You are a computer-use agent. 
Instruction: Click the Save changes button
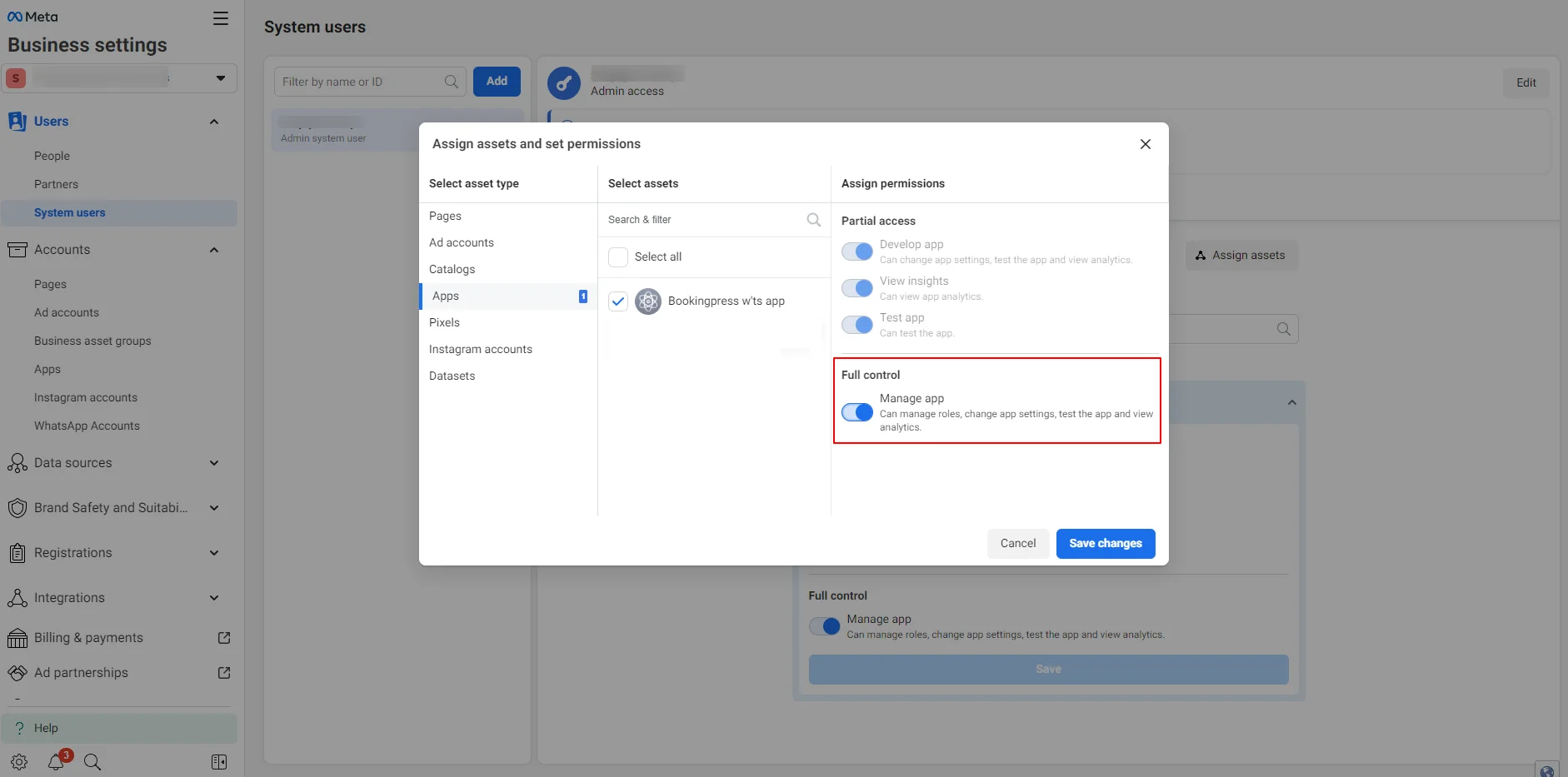[x=1105, y=544]
